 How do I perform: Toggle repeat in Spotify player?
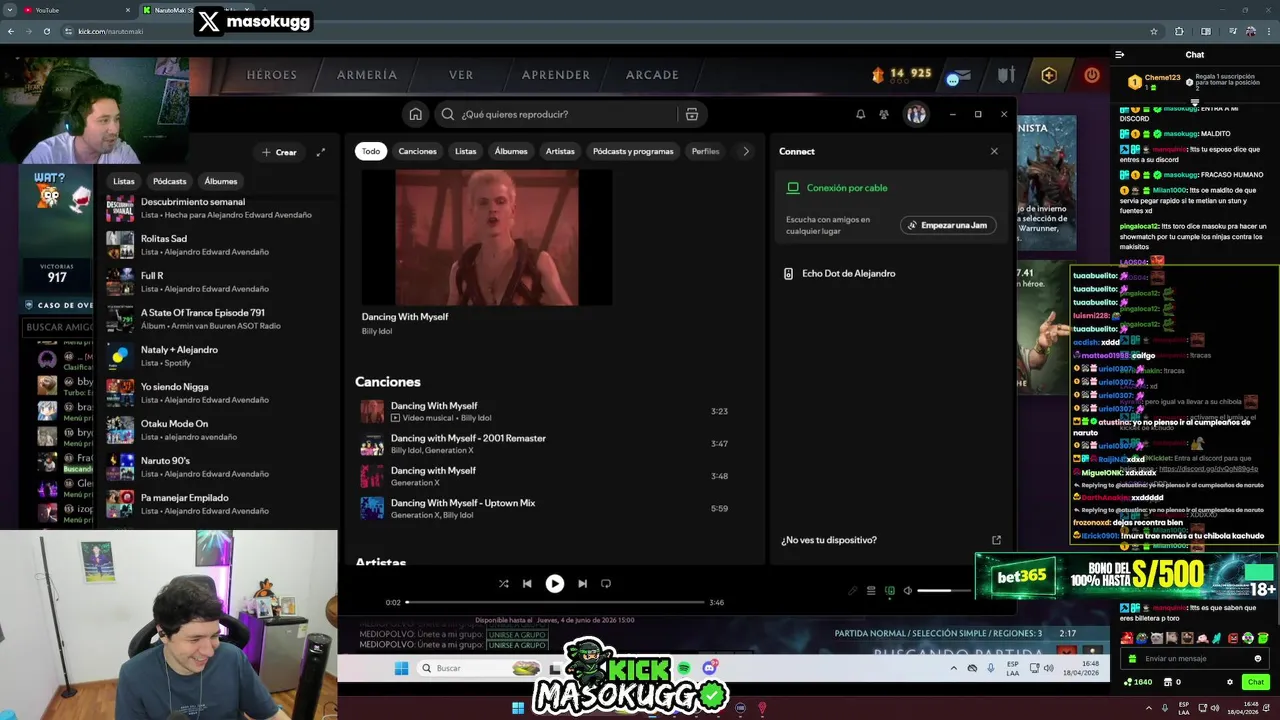[606, 584]
